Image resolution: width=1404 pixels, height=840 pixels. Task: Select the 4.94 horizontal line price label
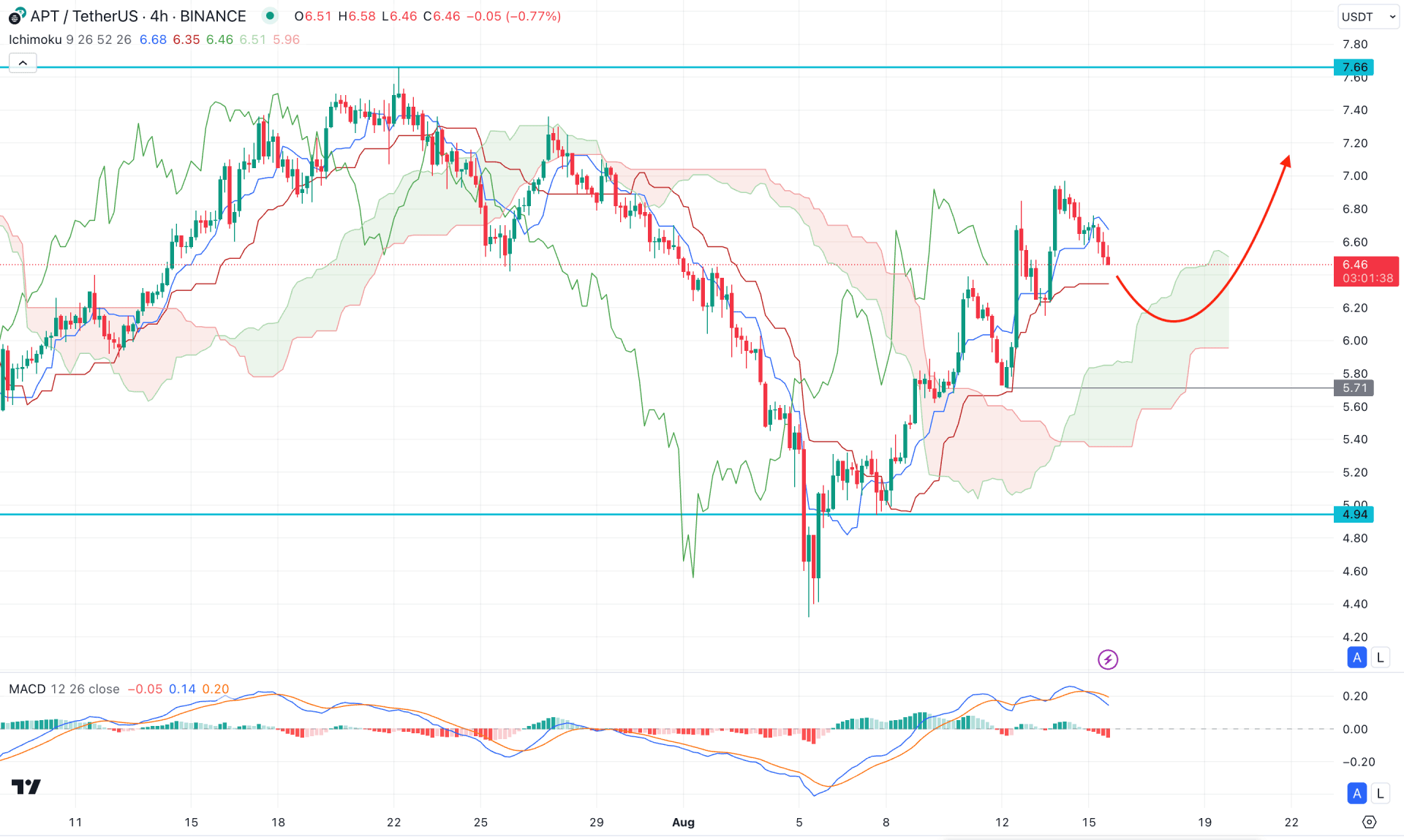tap(1354, 514)
